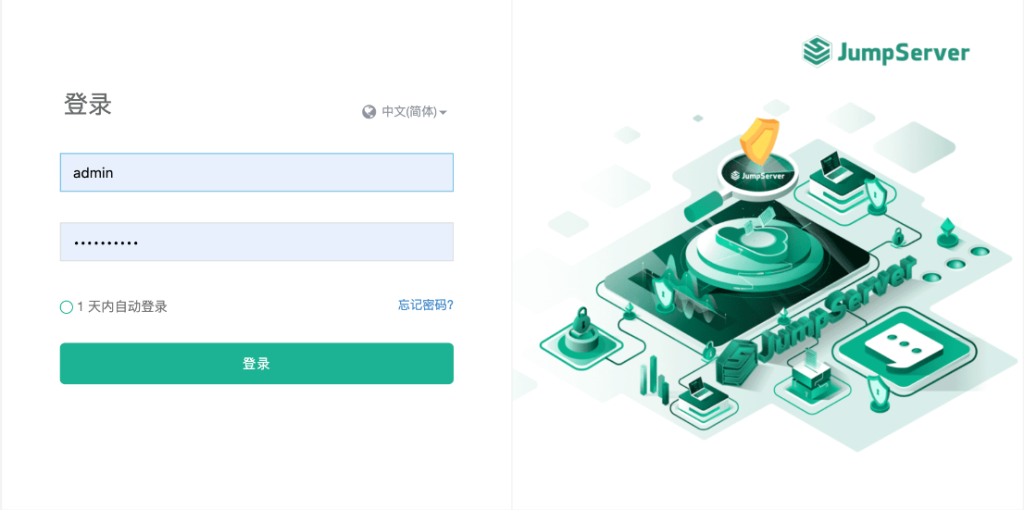Click the masked password input field
The height and width of the screenshot is (510, 1024).
coord(257,242)
